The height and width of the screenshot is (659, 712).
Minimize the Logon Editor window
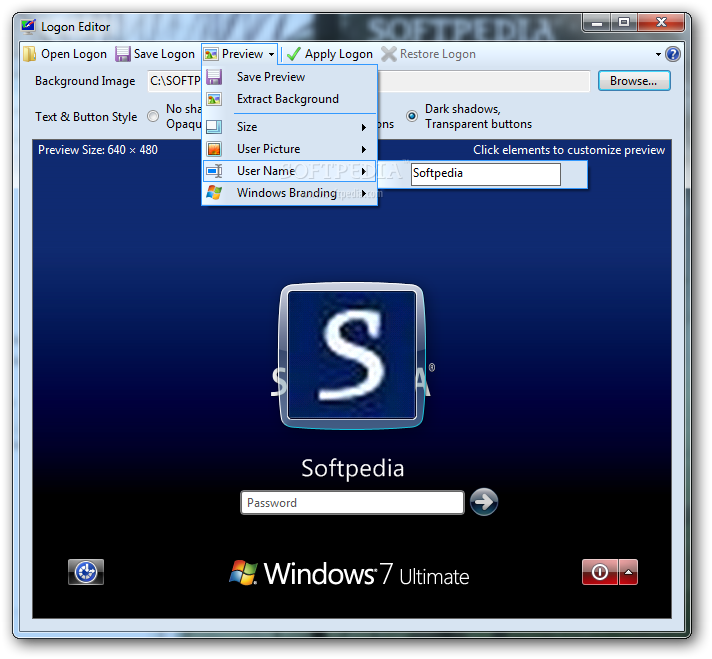(x=597, y=22)
